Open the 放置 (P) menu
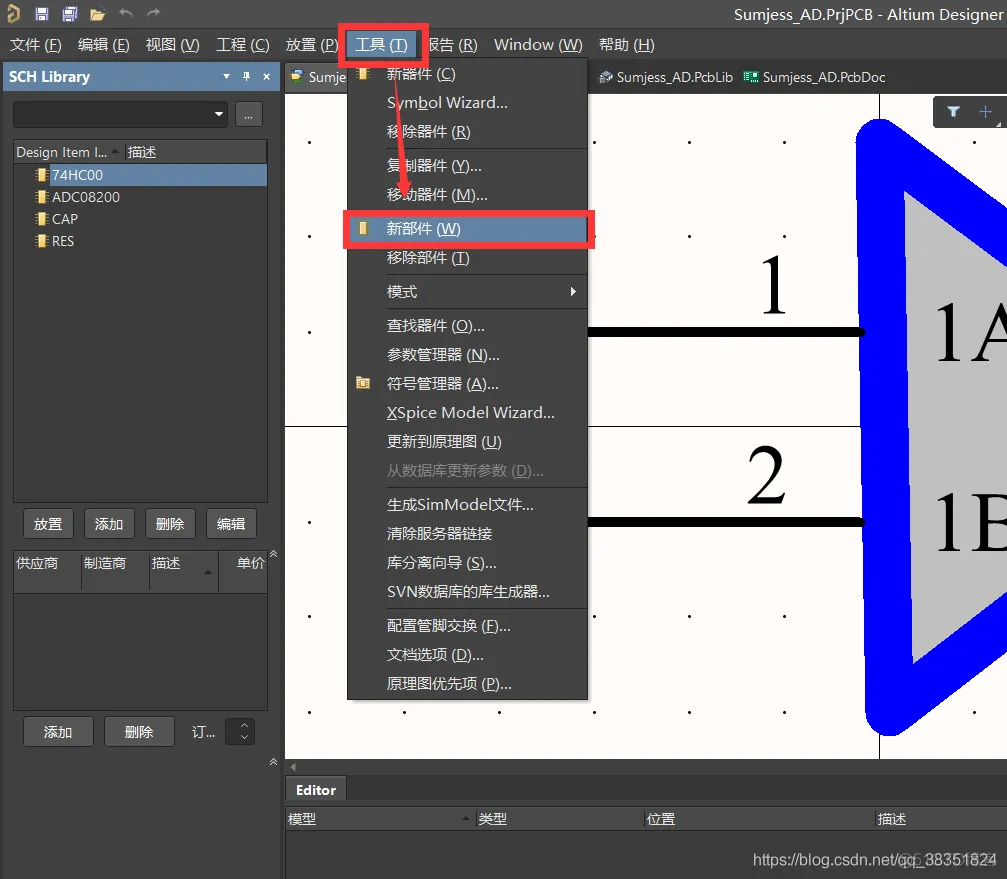 311,45
